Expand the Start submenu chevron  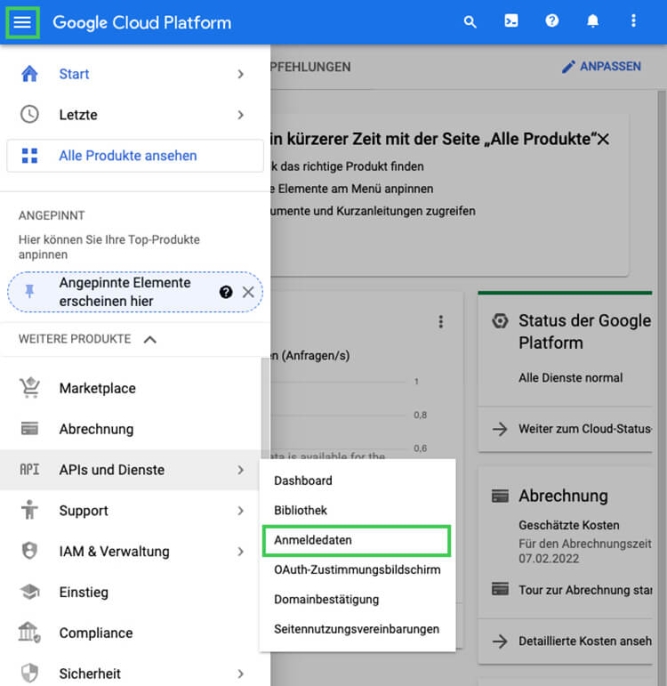click(x=241, y=74)
